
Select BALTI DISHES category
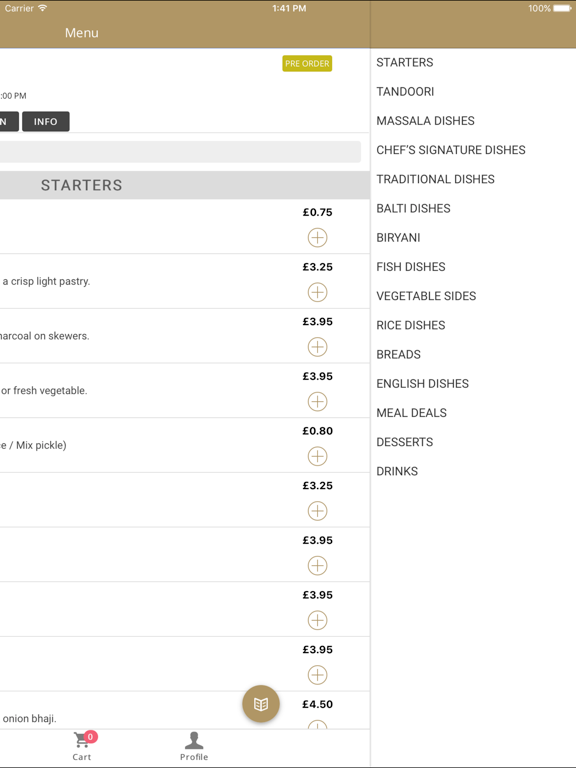click(413, 209)
